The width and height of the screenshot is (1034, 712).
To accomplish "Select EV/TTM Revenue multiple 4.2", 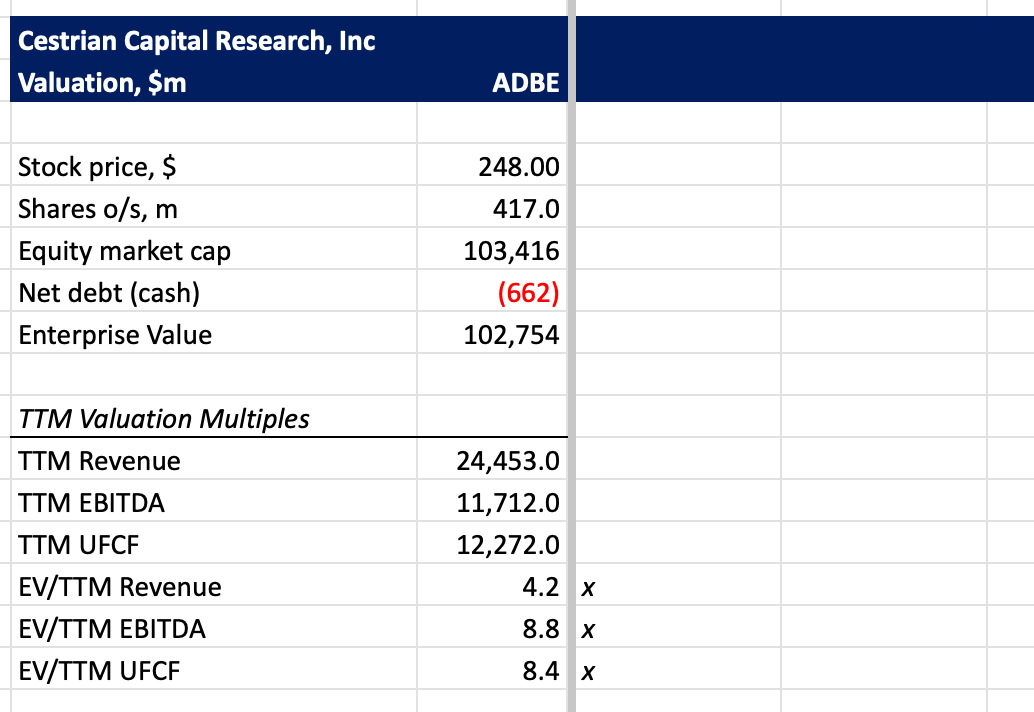I will (x=541, y=587).
